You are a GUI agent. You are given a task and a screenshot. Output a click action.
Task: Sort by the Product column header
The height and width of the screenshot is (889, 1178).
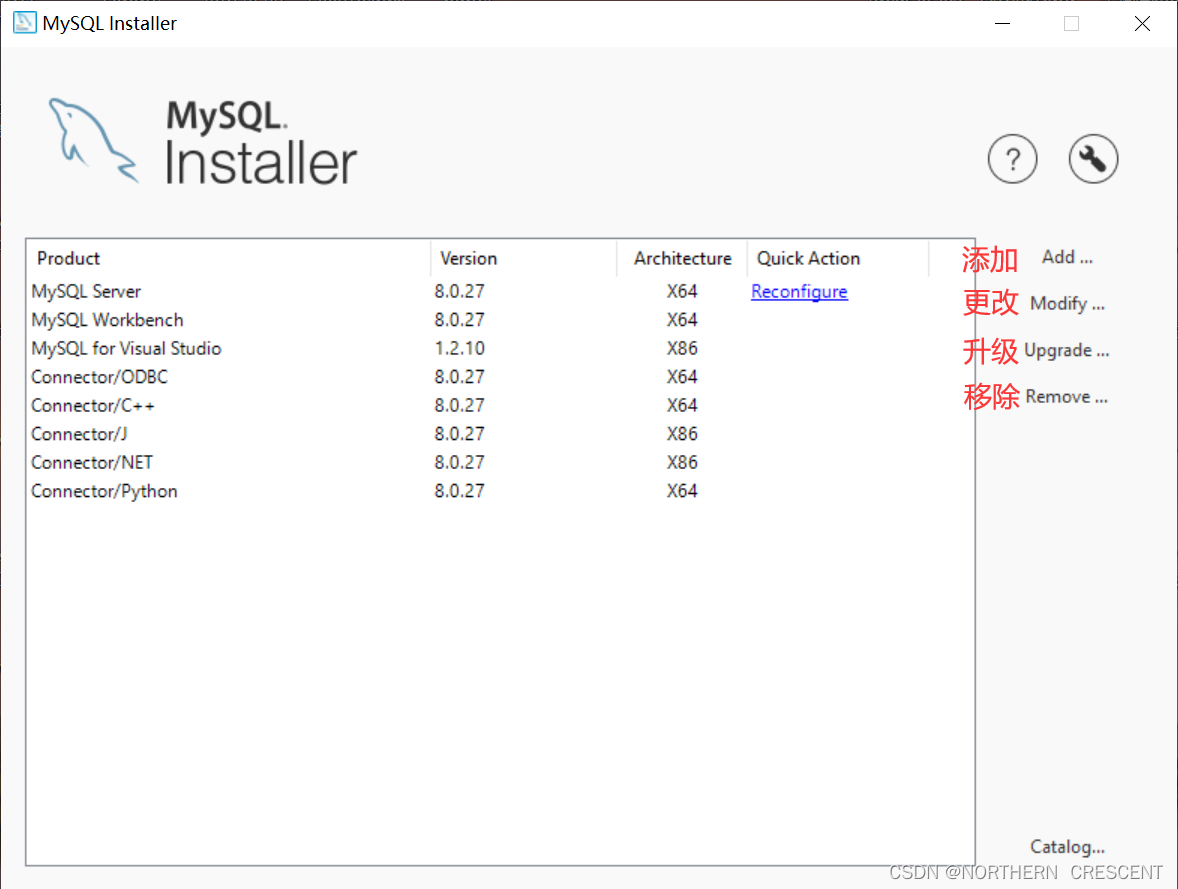coord(228,259)
